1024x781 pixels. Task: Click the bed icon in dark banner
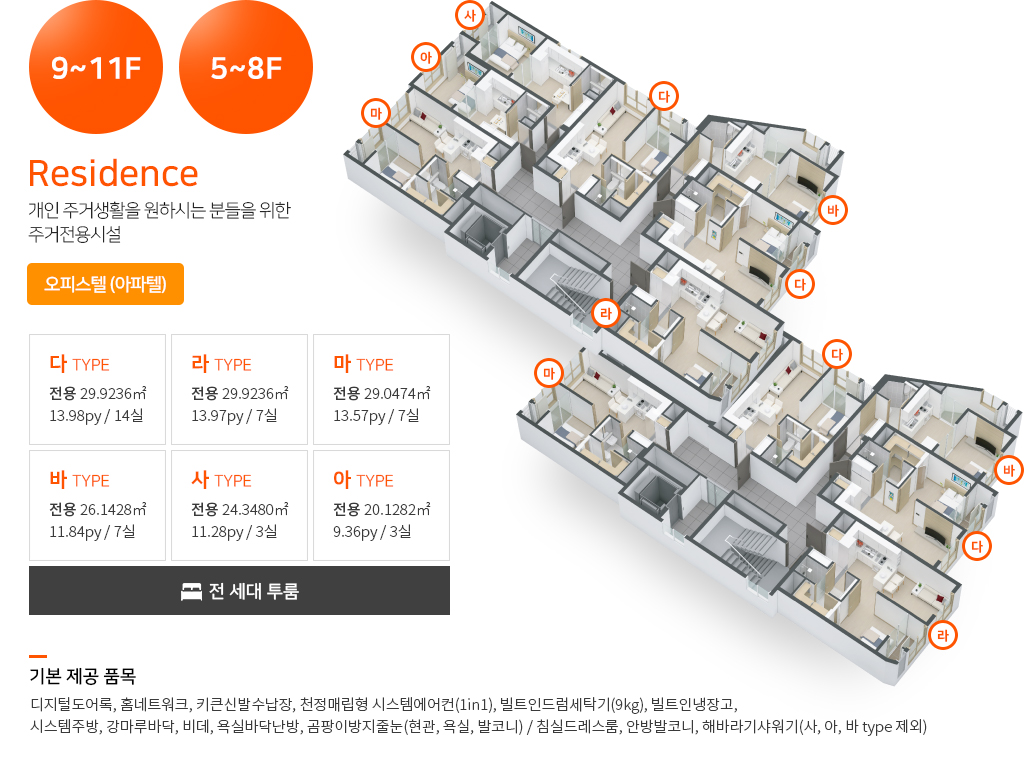(x=191, y=592)
